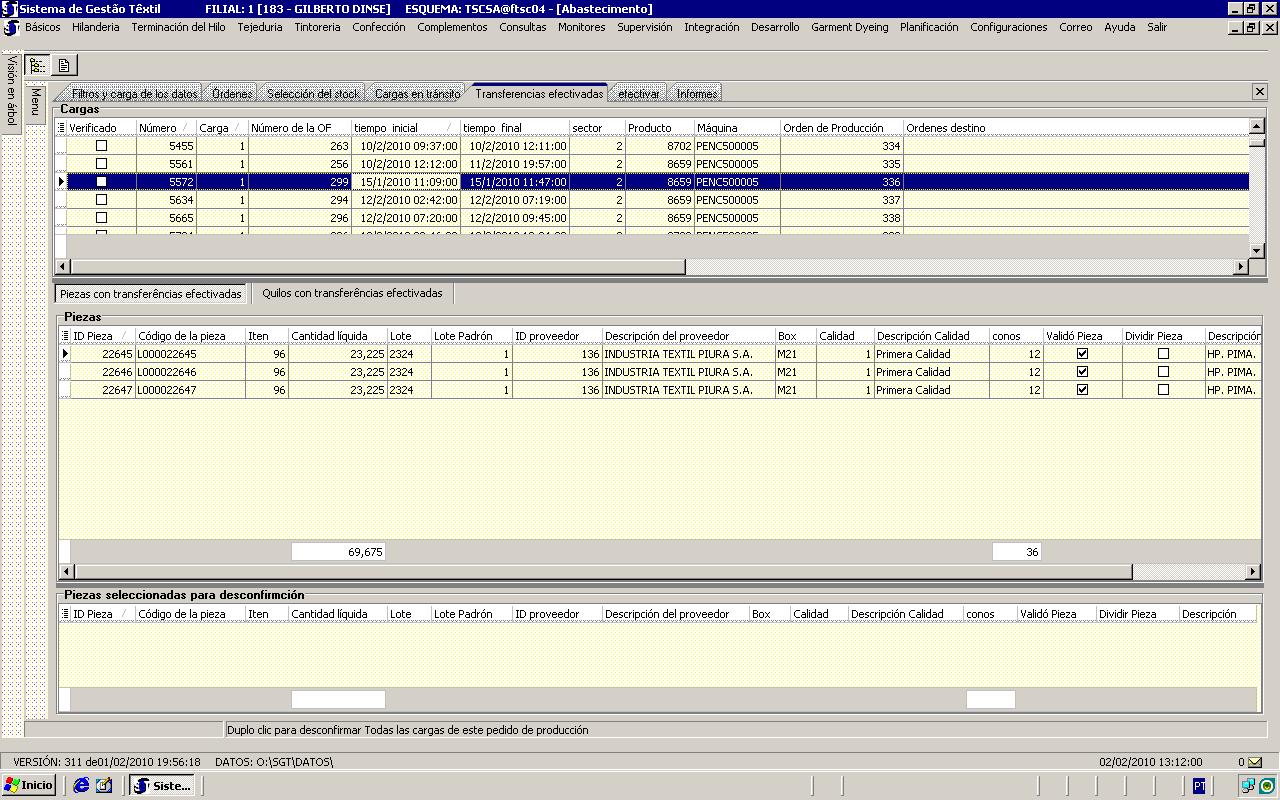
Task: Click the mail envelope icon in status bar
Action: tap(1254, 762)
